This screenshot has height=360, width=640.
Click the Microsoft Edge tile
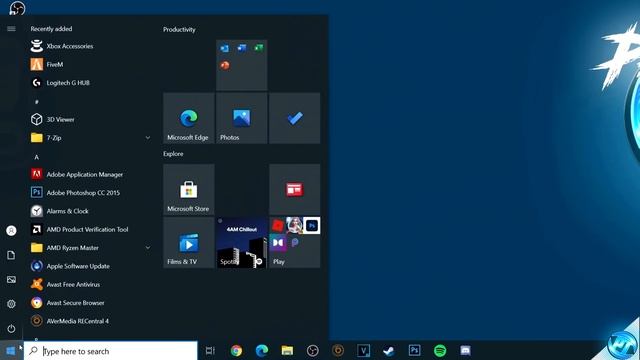[x=189, y=118]
